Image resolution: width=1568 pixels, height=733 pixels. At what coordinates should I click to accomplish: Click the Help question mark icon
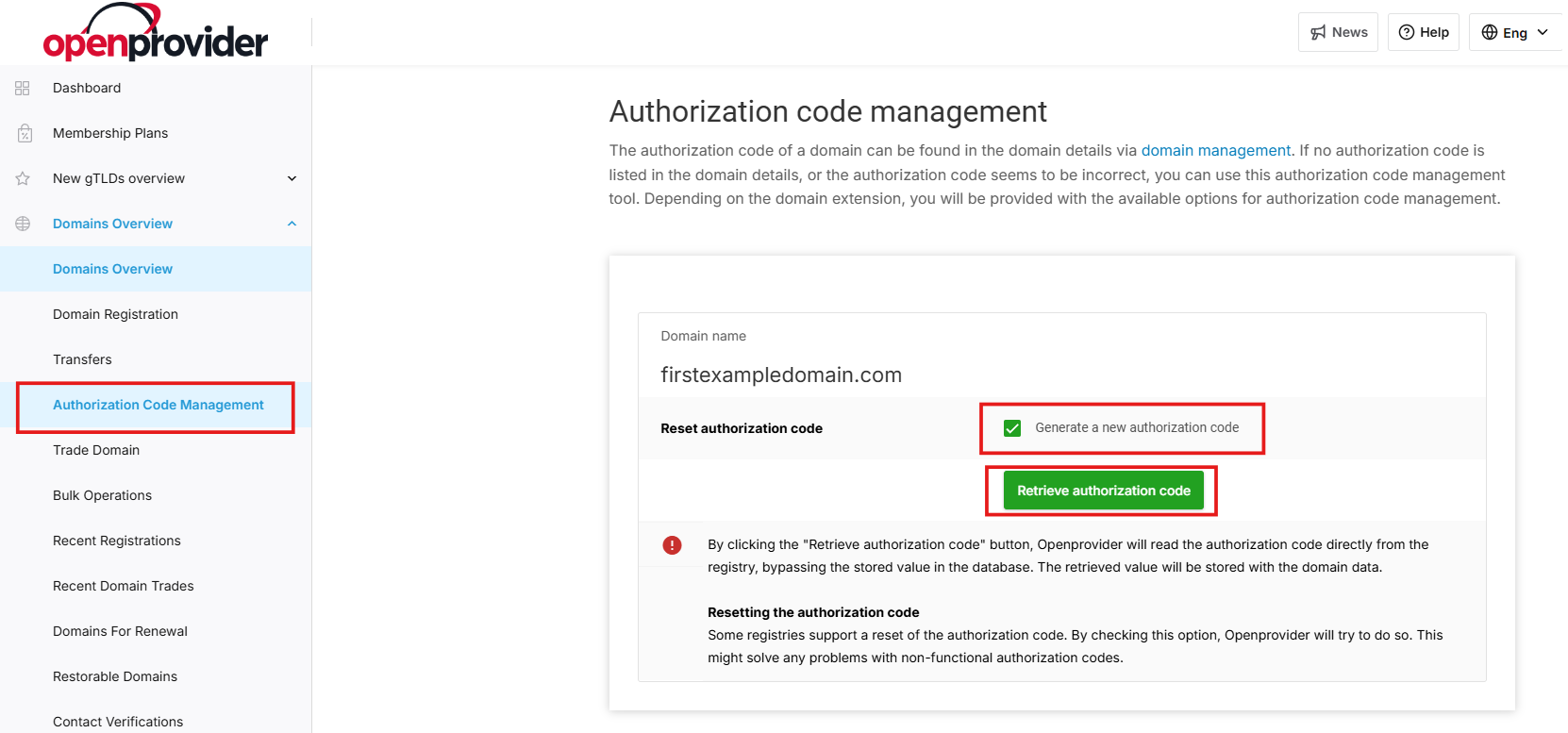point(1407,32)
